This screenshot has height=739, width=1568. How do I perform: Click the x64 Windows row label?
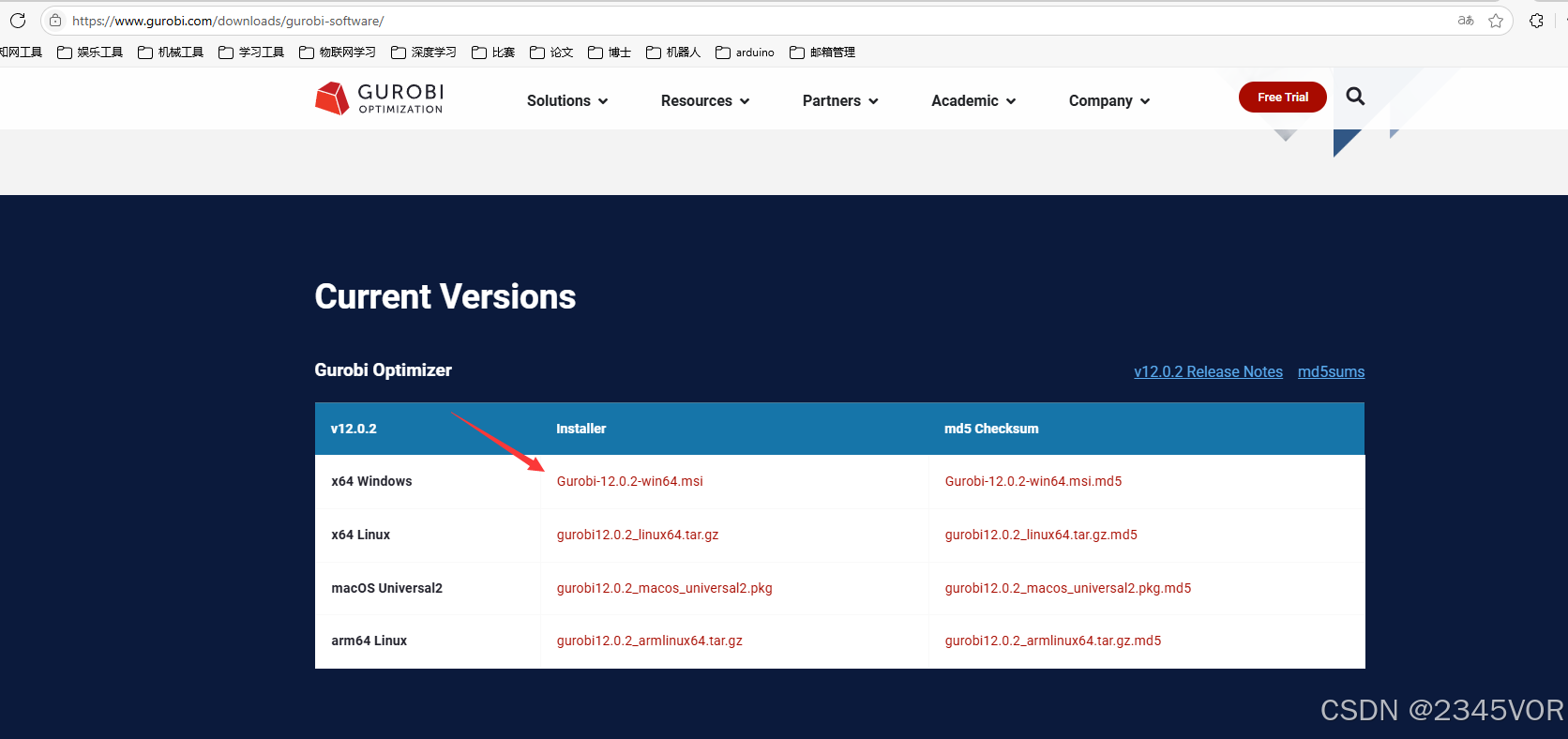371,481
